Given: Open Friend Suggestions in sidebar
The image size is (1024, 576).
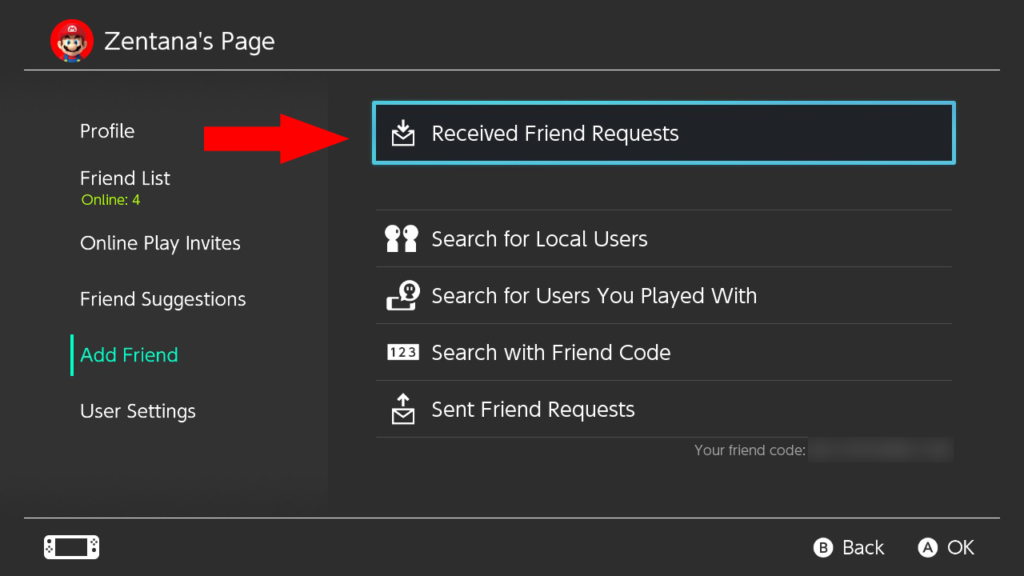Looking at the screenshot, I should (x=163, y=299).
